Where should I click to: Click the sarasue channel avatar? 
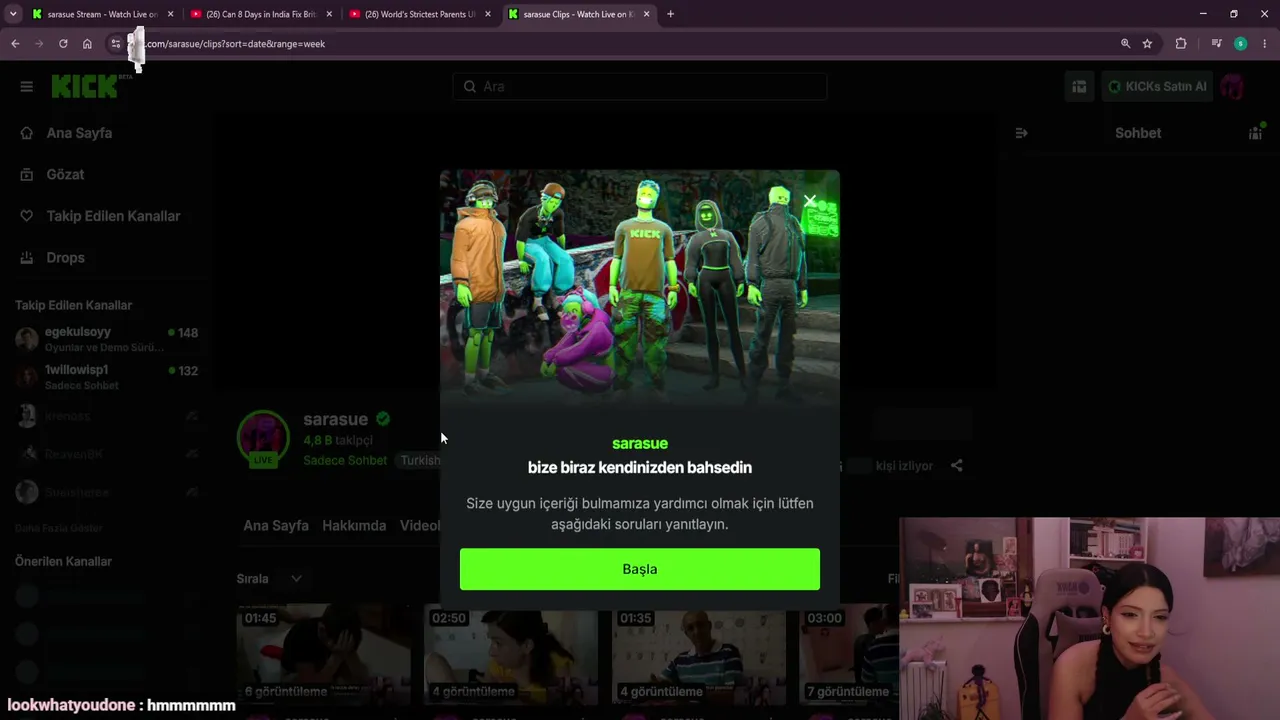pos(263,438)
